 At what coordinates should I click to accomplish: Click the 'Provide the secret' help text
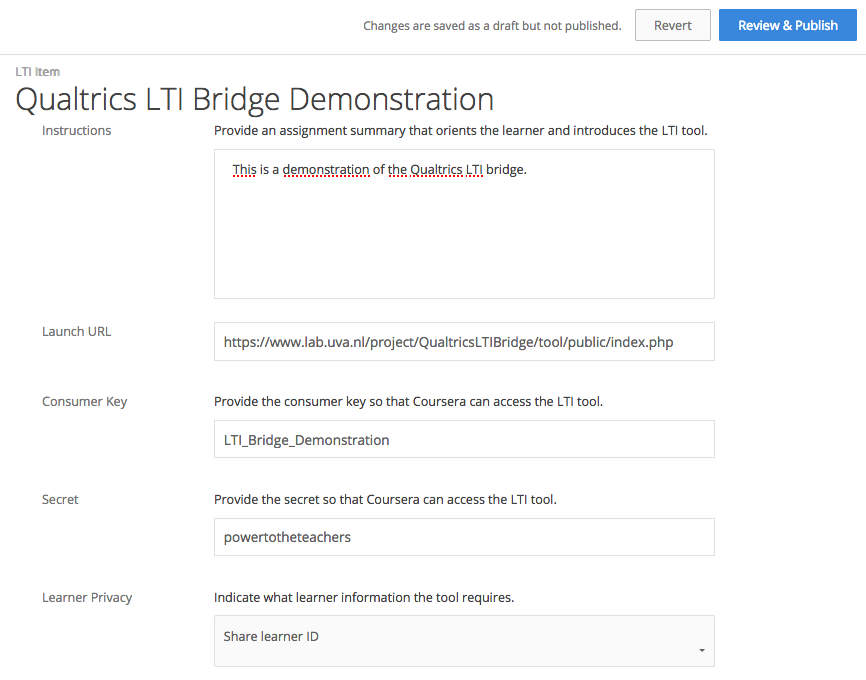[385, 499]
